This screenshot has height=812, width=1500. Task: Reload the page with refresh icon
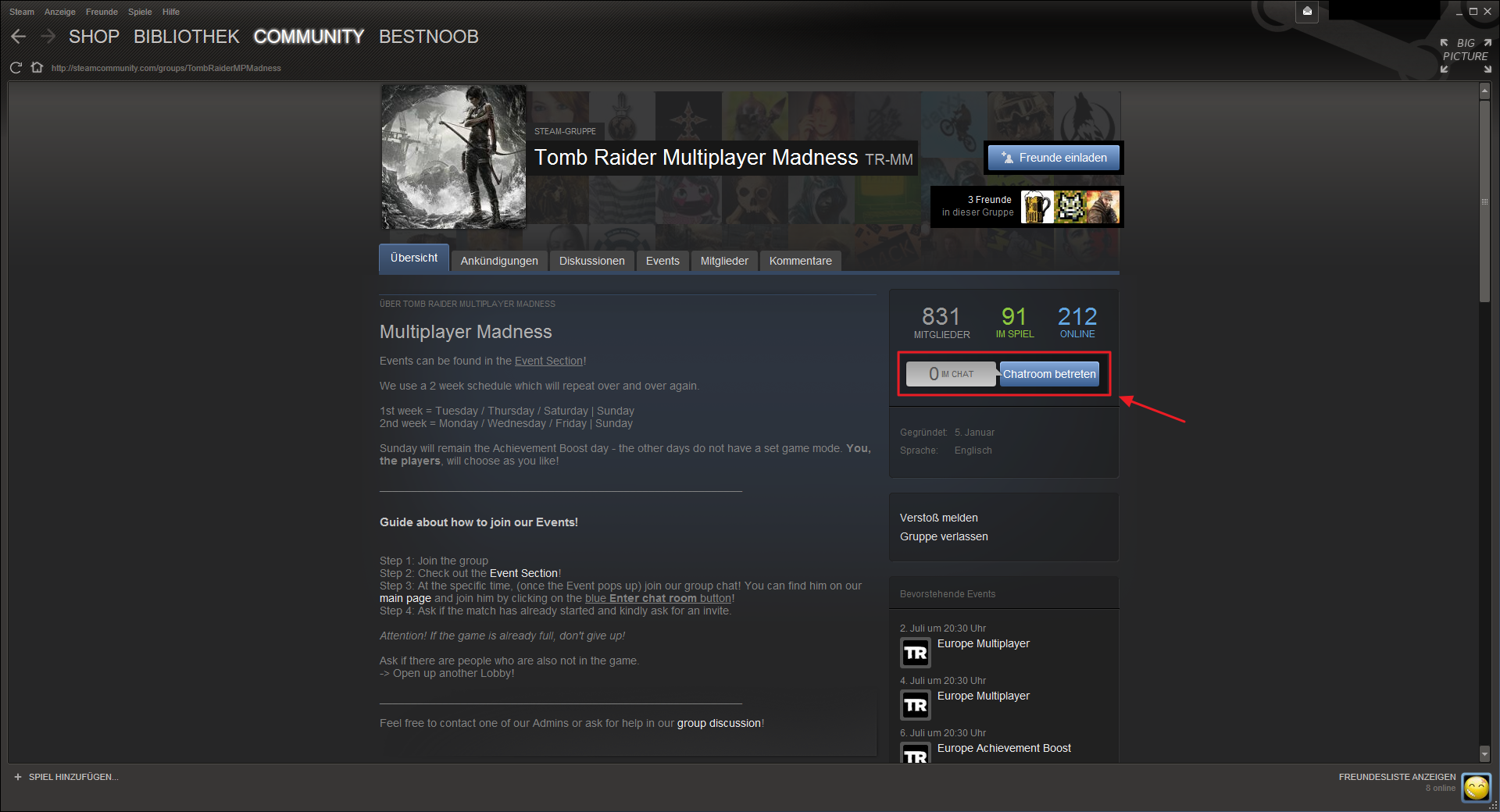coord(16,68)
